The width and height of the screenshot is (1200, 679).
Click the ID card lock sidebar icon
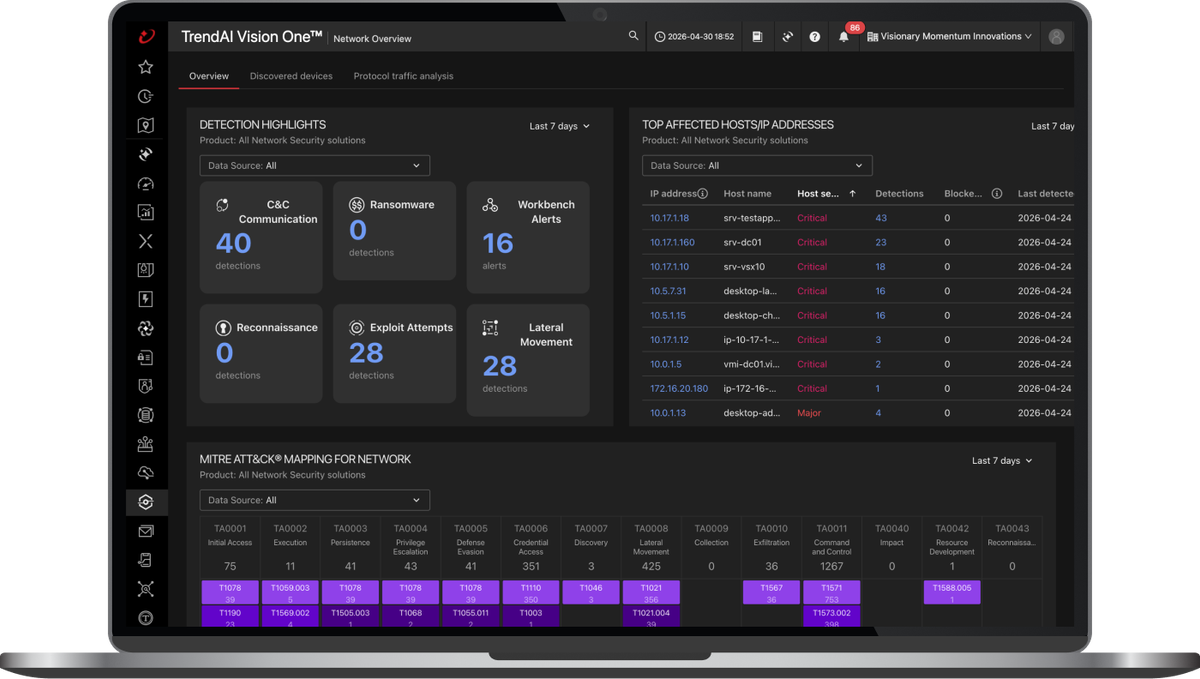coord(146,357)
